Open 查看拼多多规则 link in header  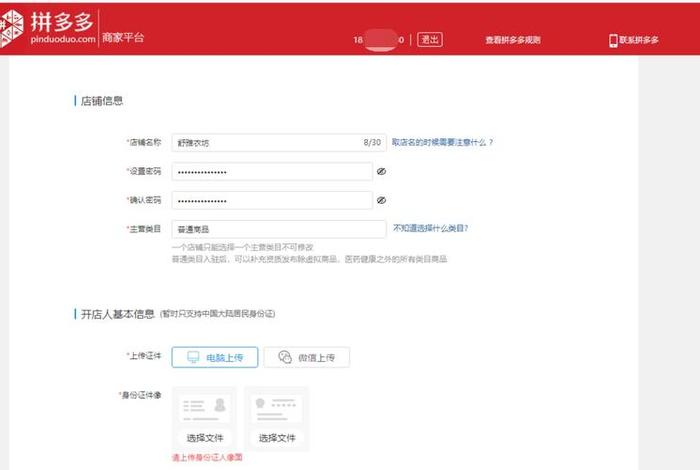513,40
